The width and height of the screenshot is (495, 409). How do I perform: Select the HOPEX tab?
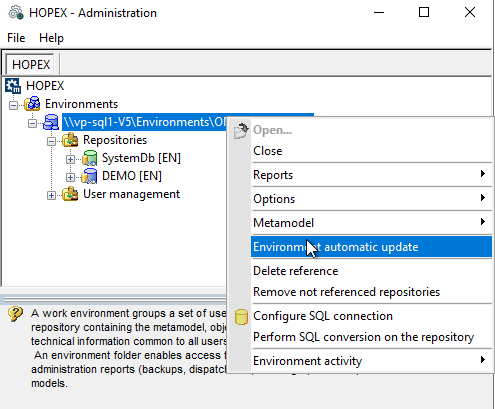31,64
